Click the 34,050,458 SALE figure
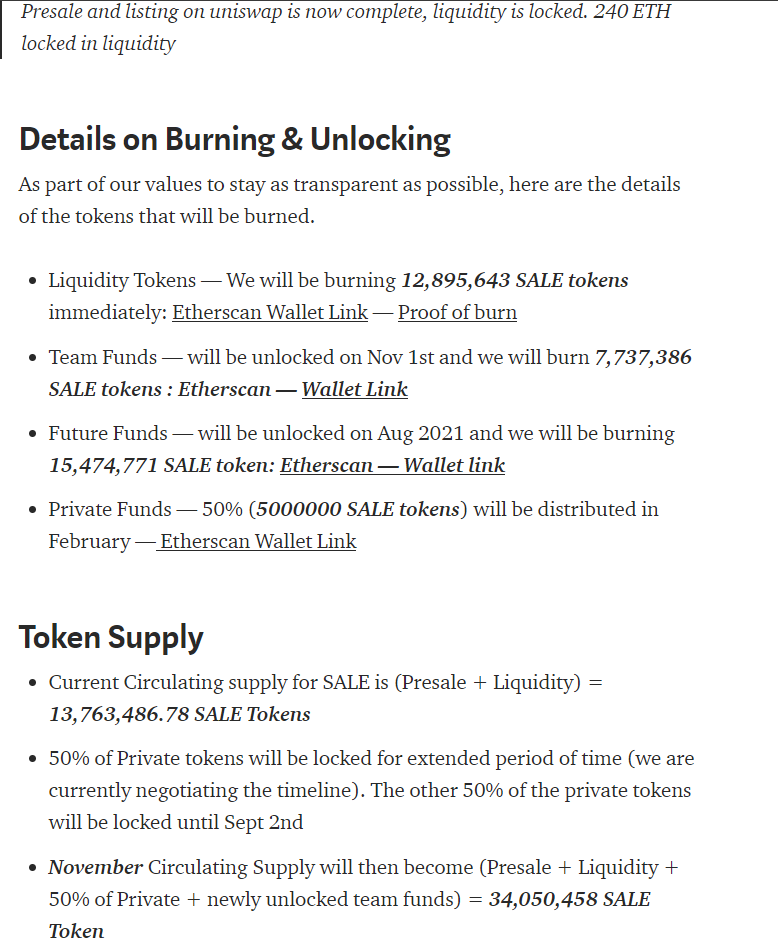 tap(569, 900)
